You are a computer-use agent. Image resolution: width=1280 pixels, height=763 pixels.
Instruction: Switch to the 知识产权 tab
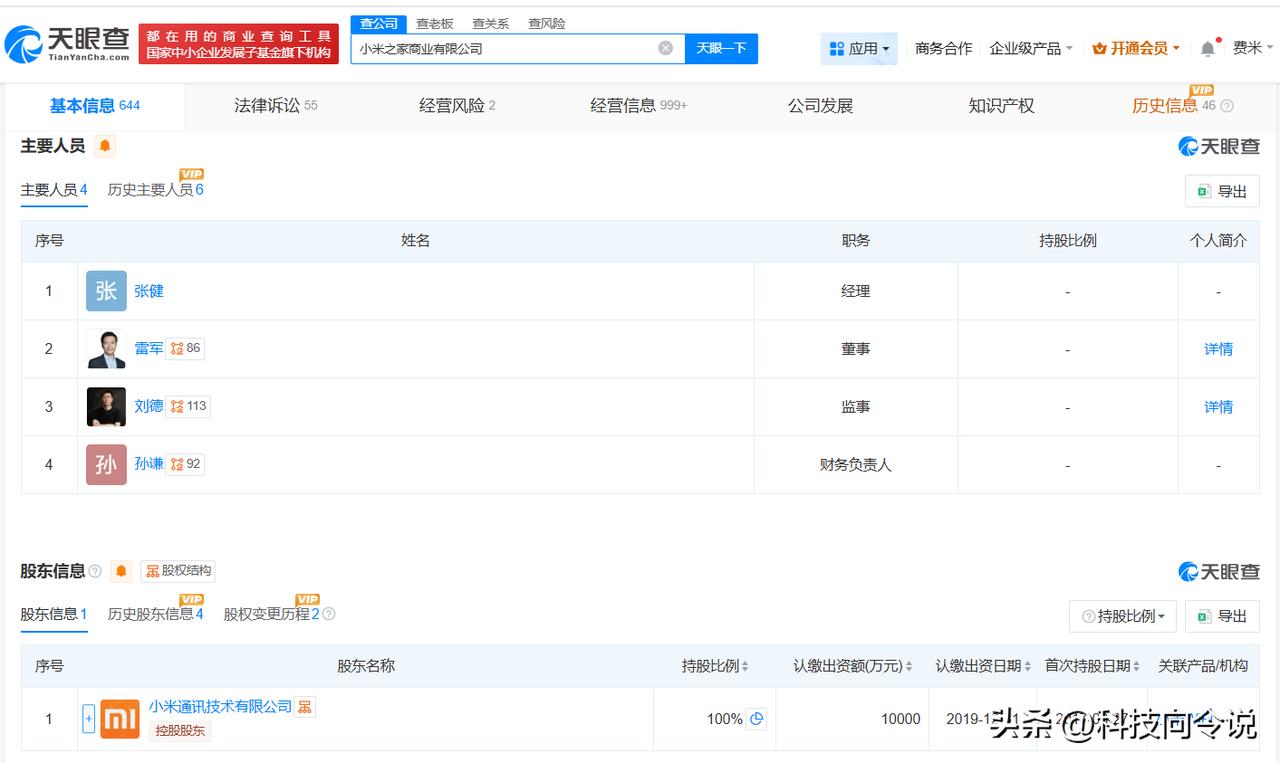click(1001, 106)
